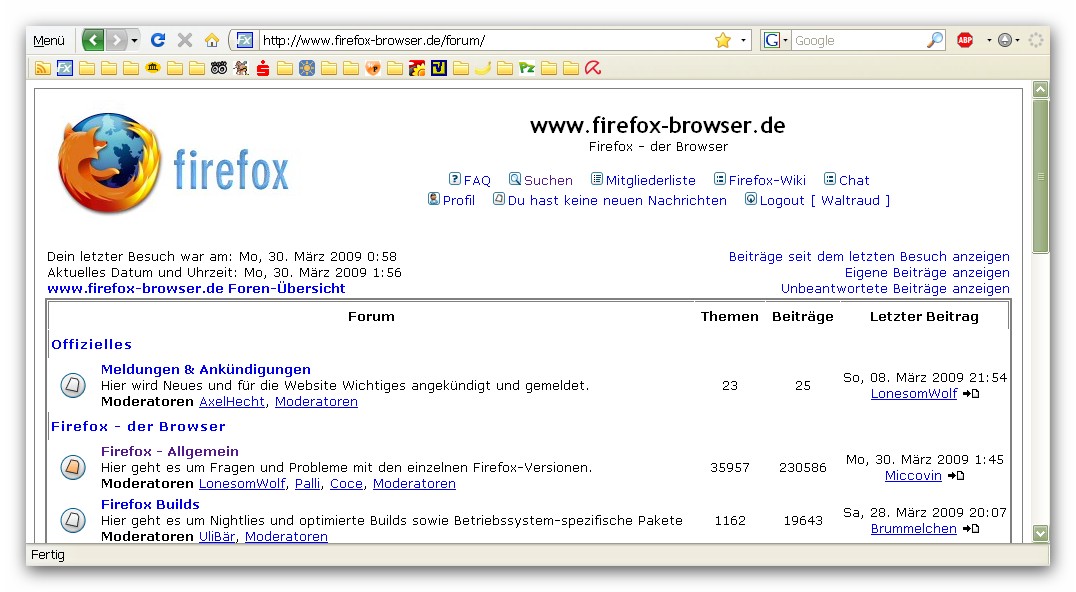Open the Menü menu
The width and height of the screenshot is (1076, 592).
49,40
